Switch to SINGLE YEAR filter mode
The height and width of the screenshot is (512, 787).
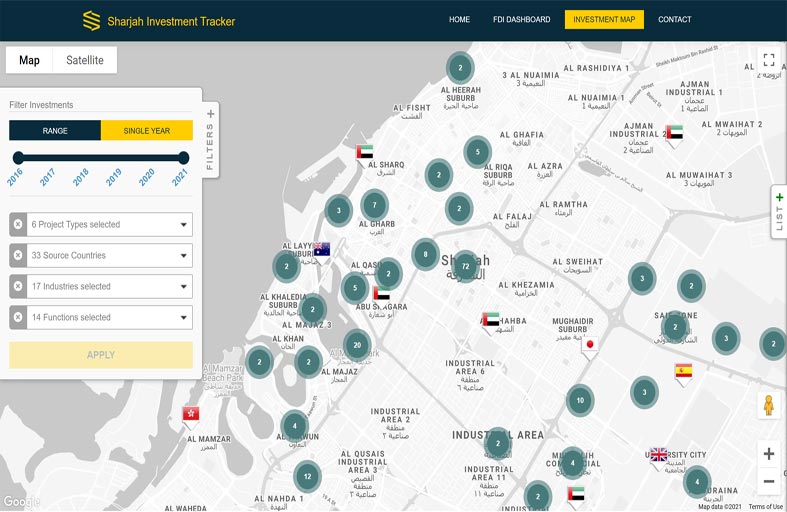coord(147,131)
